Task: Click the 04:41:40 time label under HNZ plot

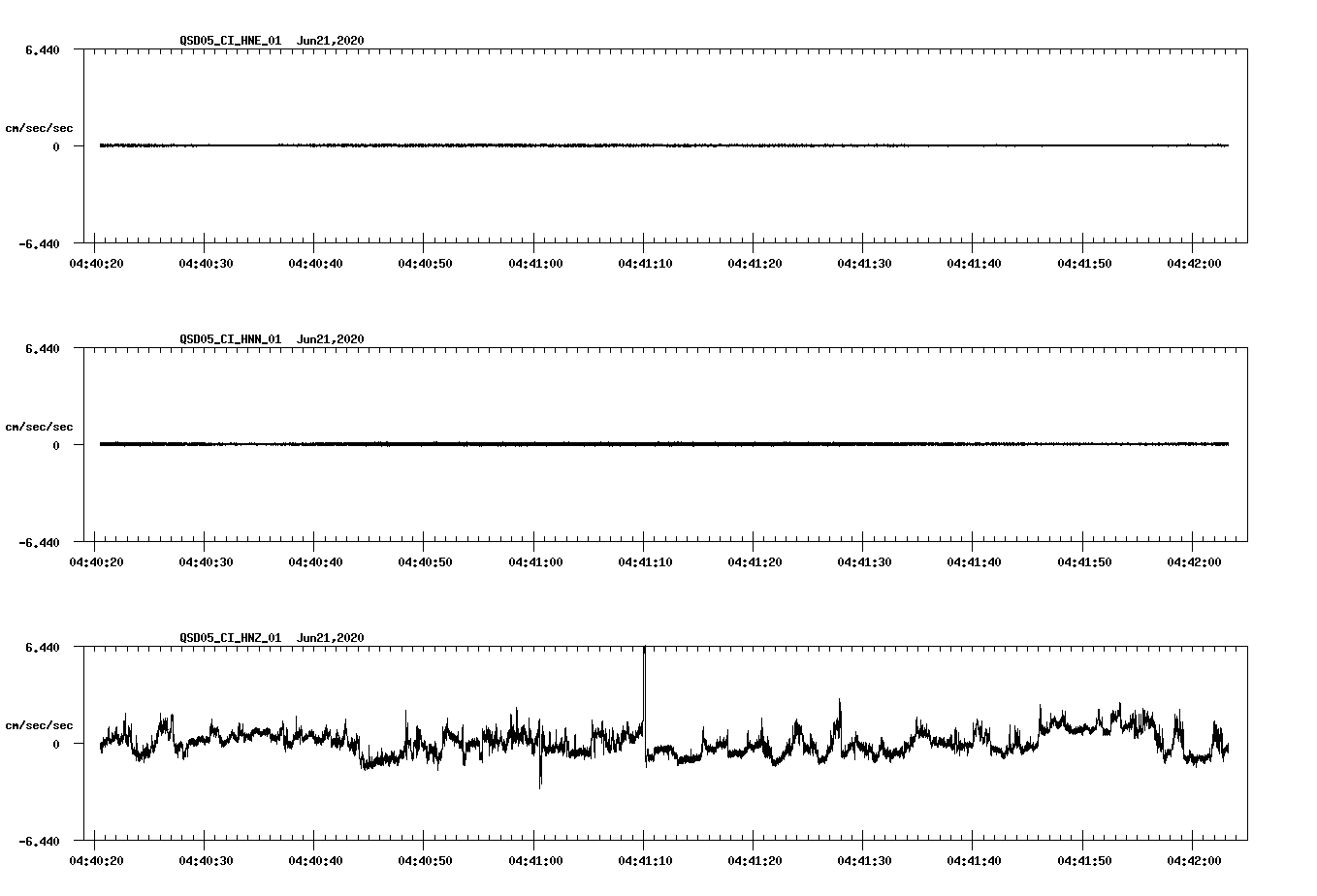Action: coord(974,861)
